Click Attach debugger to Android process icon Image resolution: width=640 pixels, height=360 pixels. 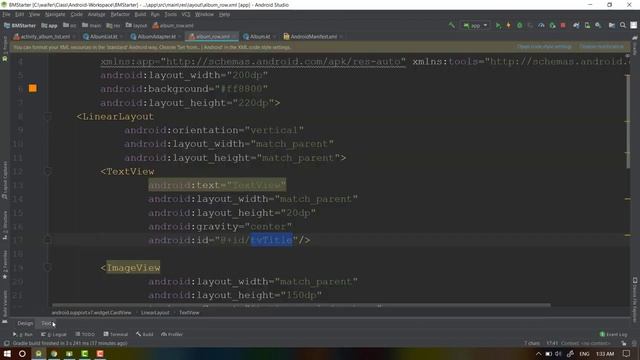click(552, 25)
